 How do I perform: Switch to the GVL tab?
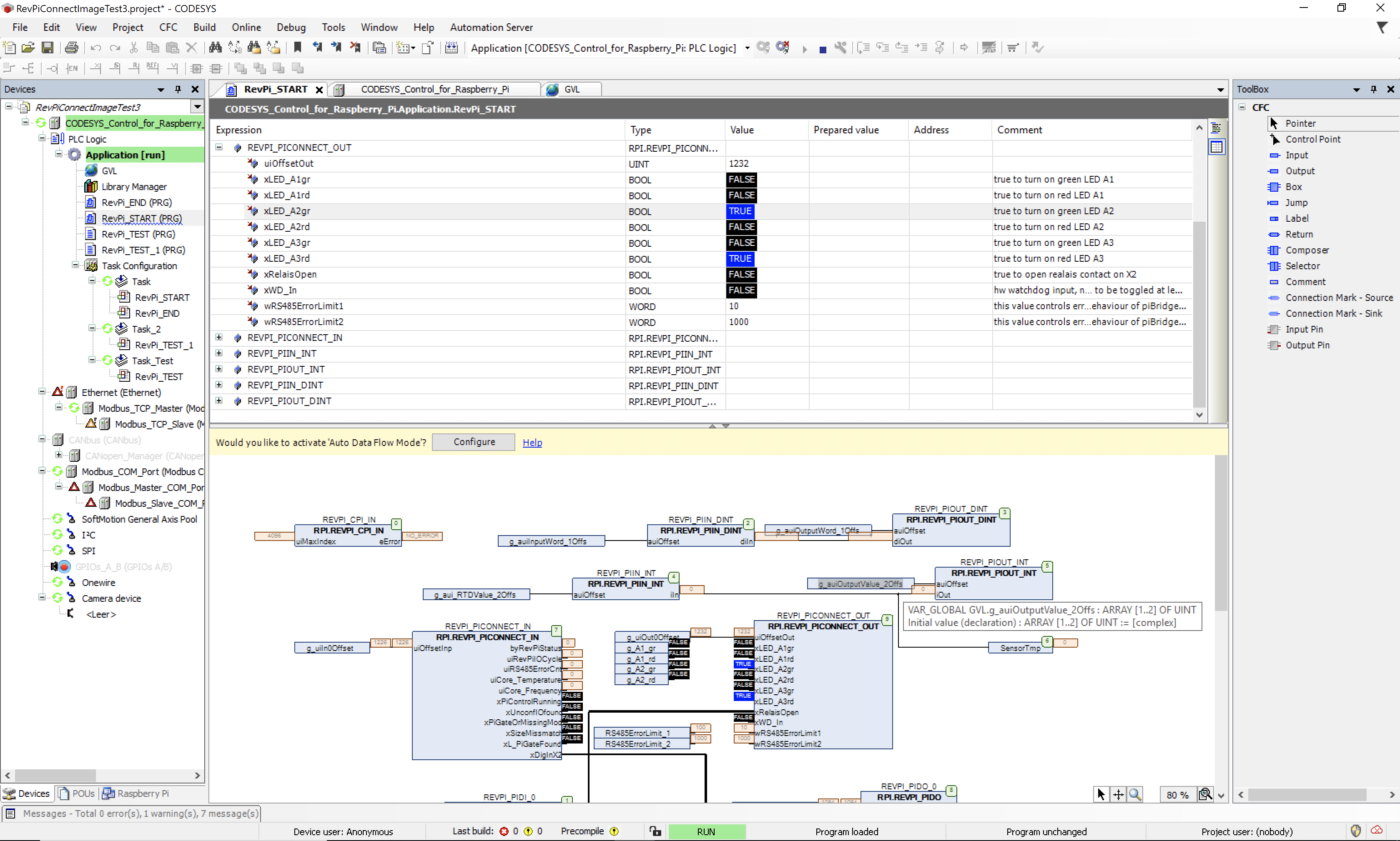(x=571, y=90)
